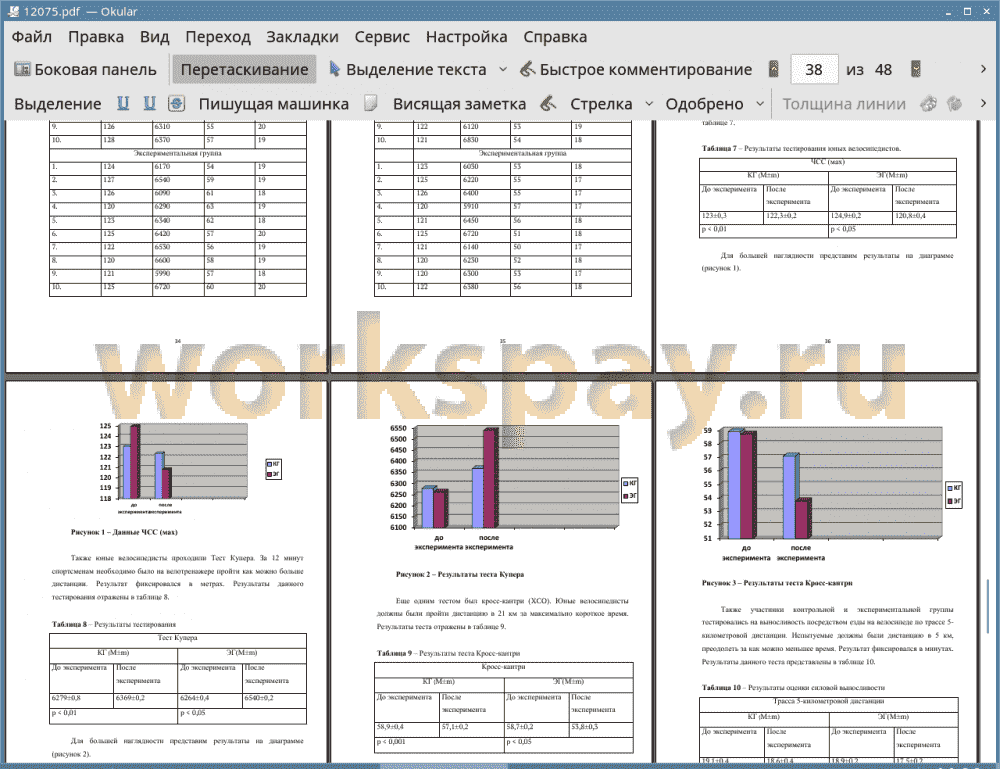Click the horizontal scrollbar at bottom
The image size is (1000, 769).
pyautogui.click(x=443, y=765)
